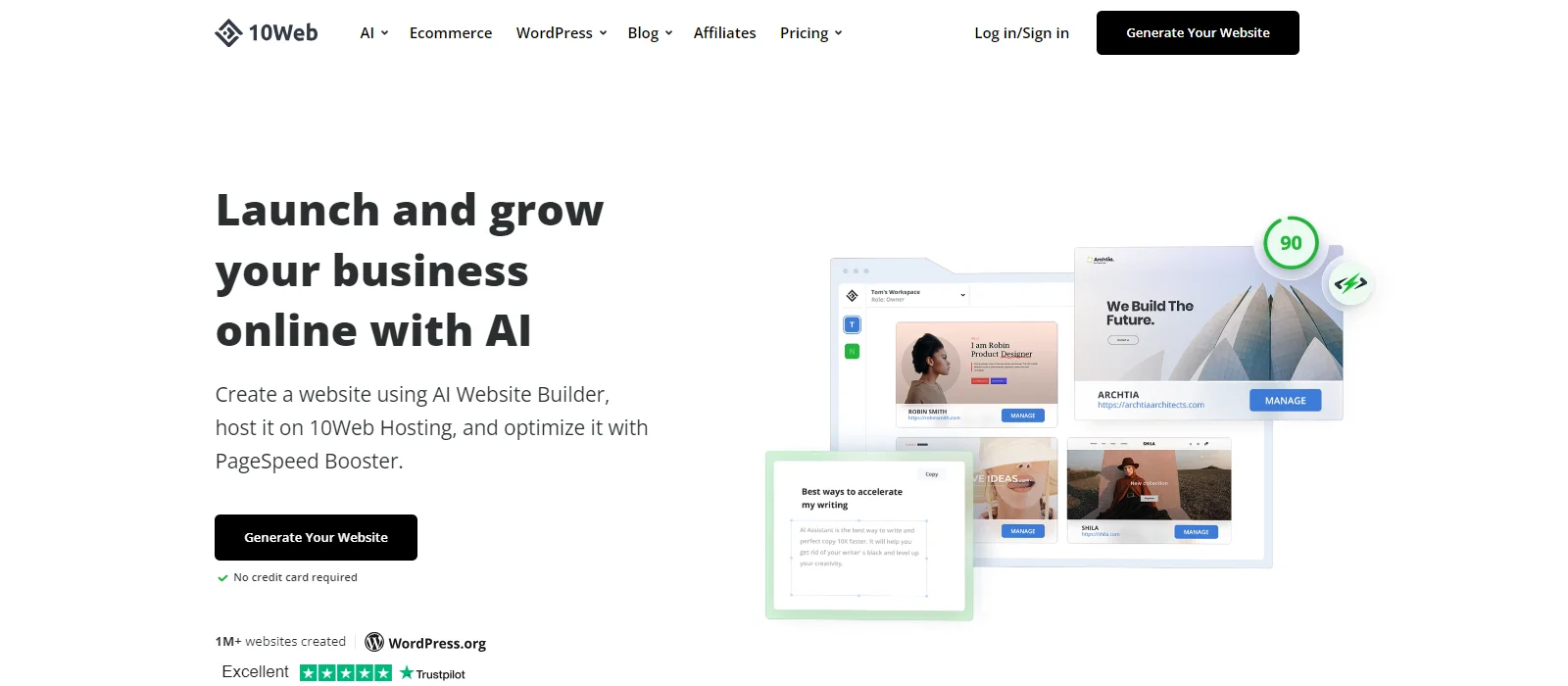Click the Trustpilot star logo
This screenshot has width=1568, height=686.
point(407,673)
